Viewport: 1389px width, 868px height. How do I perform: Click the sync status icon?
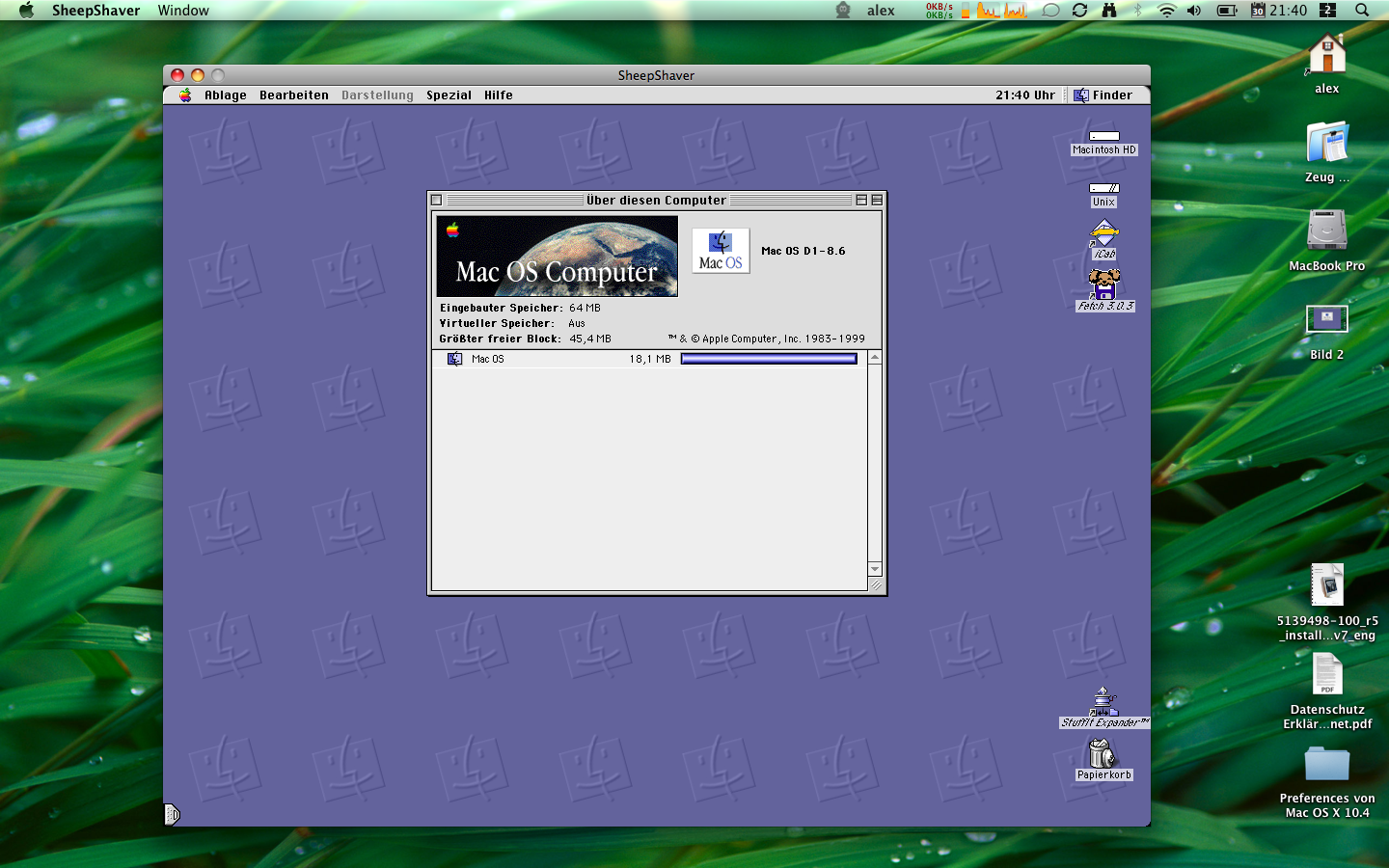coord(1079,11)
